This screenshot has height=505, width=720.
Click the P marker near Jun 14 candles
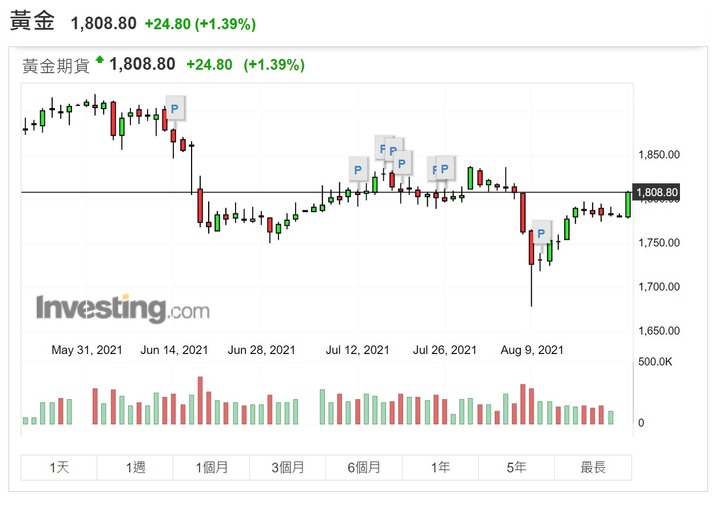[x=175, y=108]
